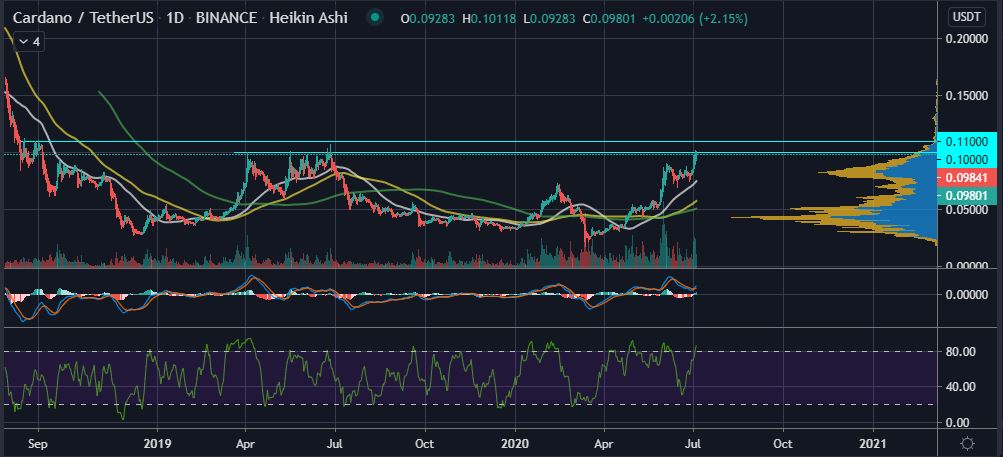Click the open value O0.09283
The image size is (1003, 457).
pyautogui.click(x=427, y=19)
